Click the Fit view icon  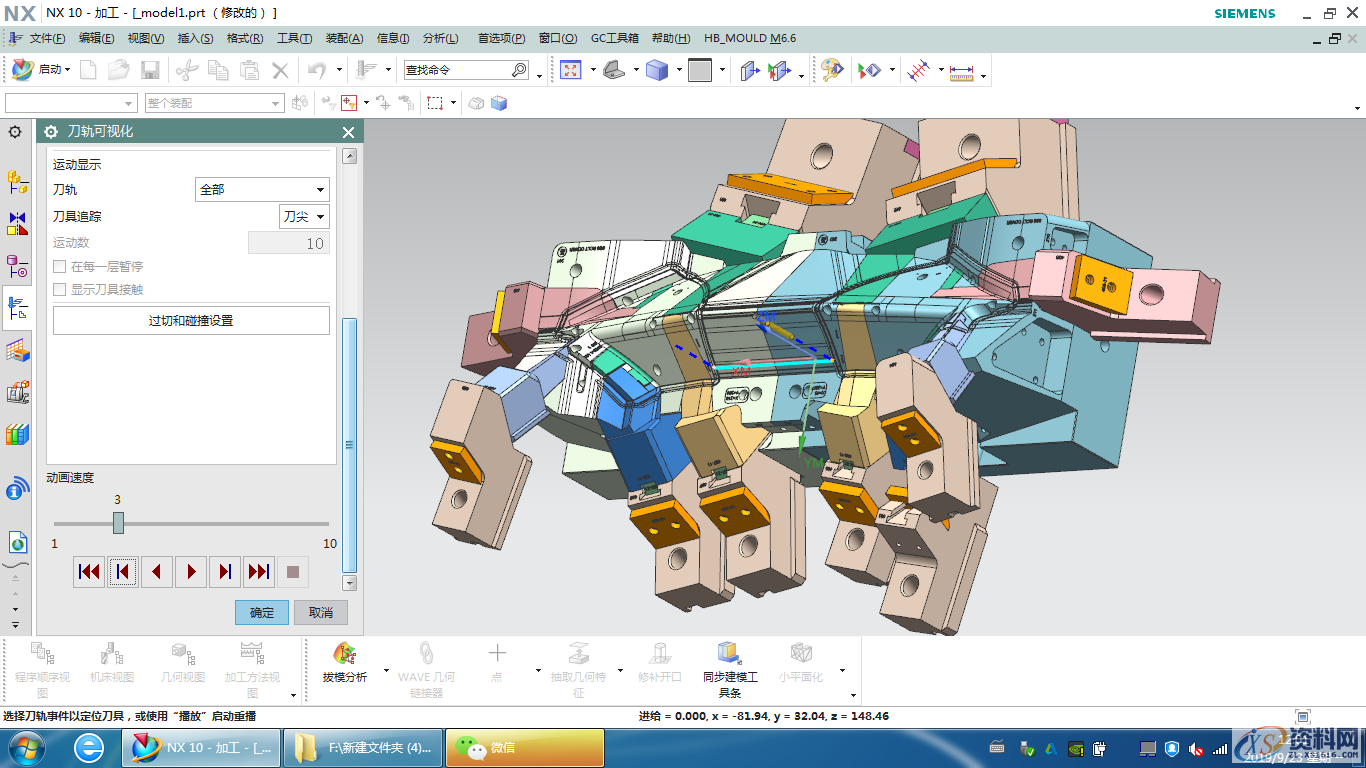click(571, 70)
